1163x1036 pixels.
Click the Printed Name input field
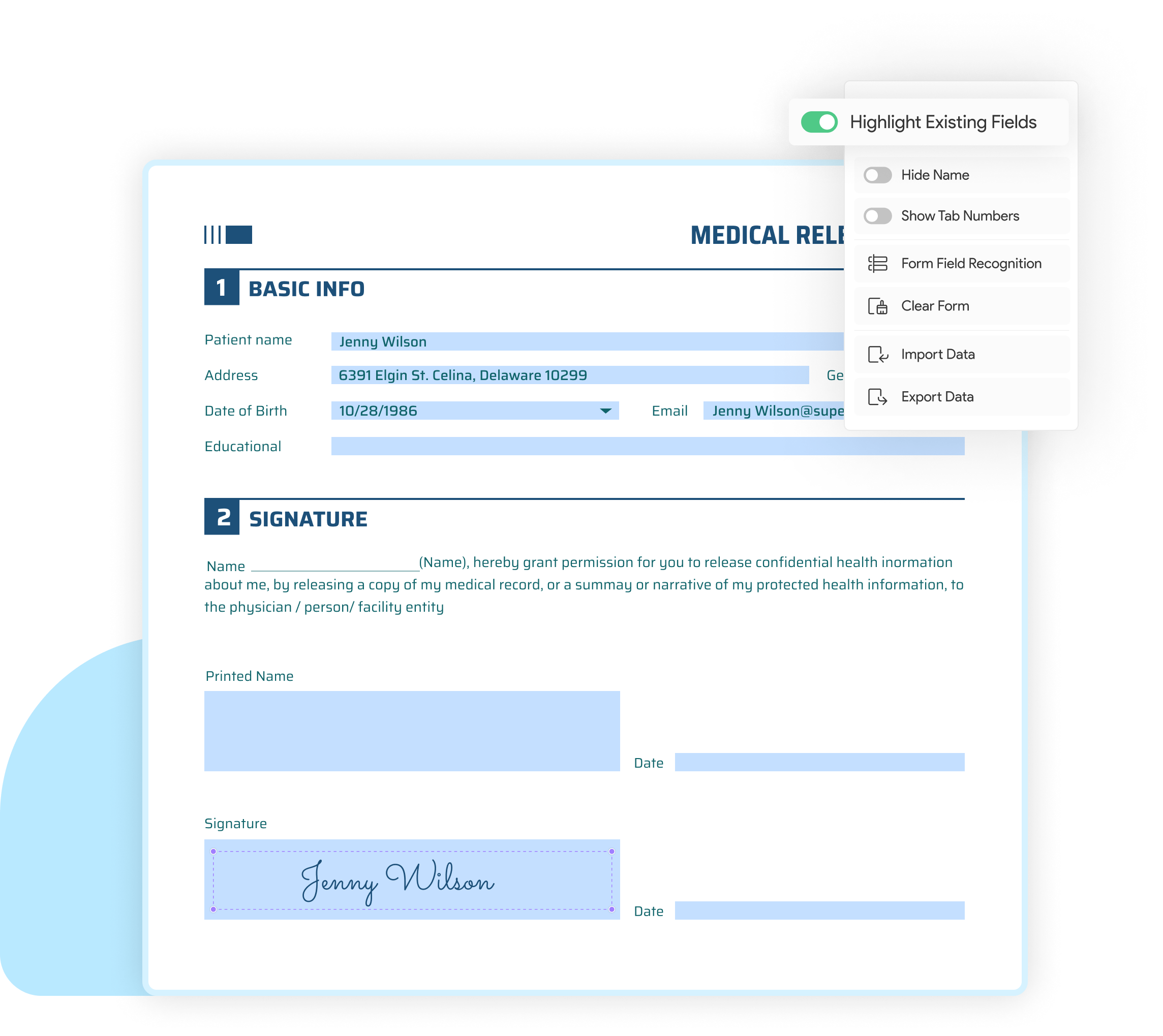tap(409, 731)
